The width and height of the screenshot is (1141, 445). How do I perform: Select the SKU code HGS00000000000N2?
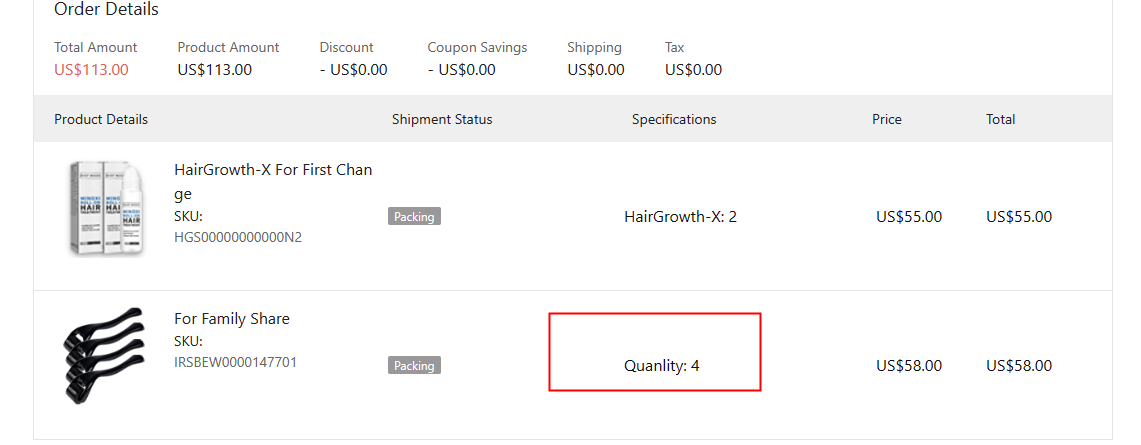click(x=238, y=238)
